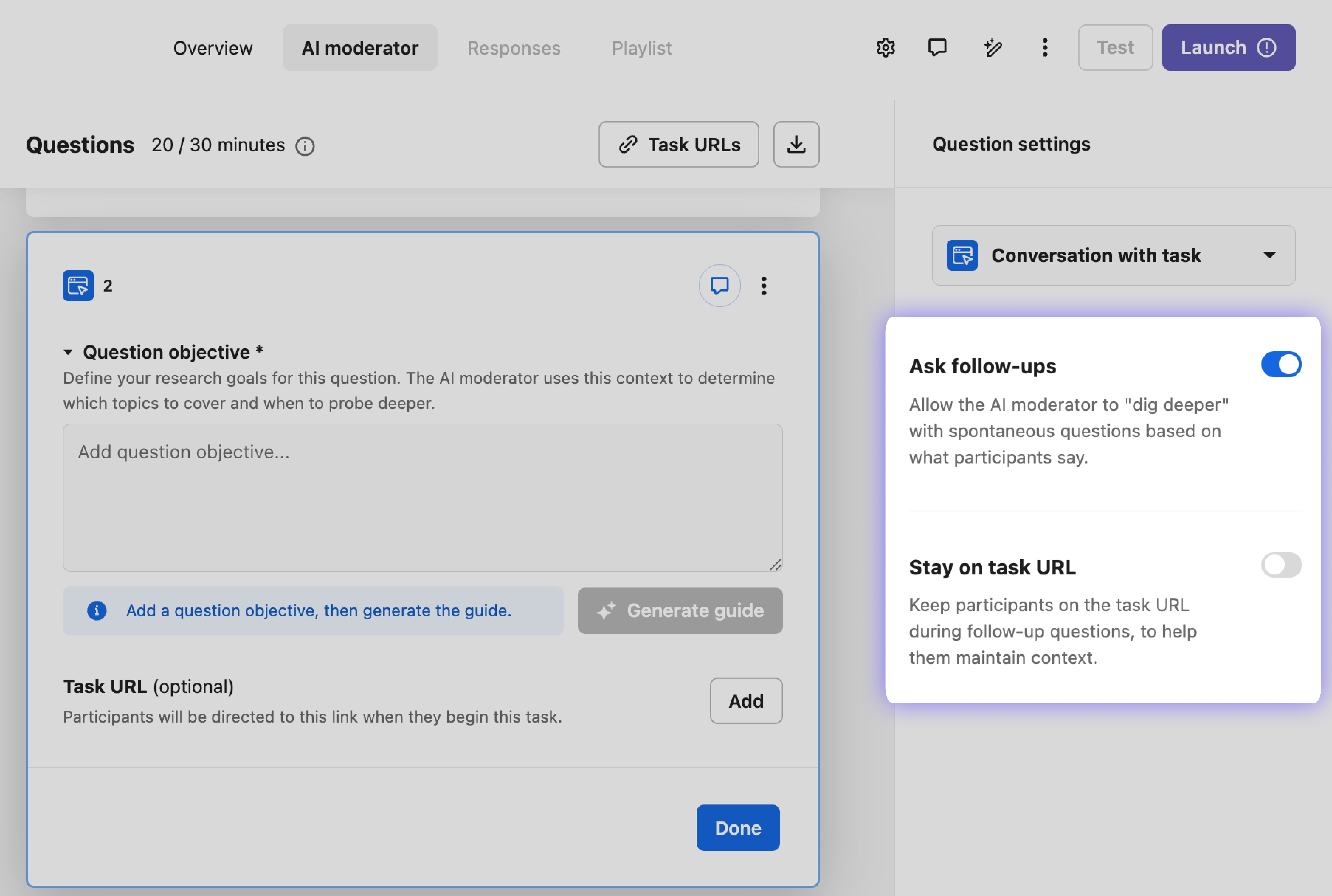Click the comments speech bubble in header
This screenshot has height=896, width=1332.
(x=937, y=47)
